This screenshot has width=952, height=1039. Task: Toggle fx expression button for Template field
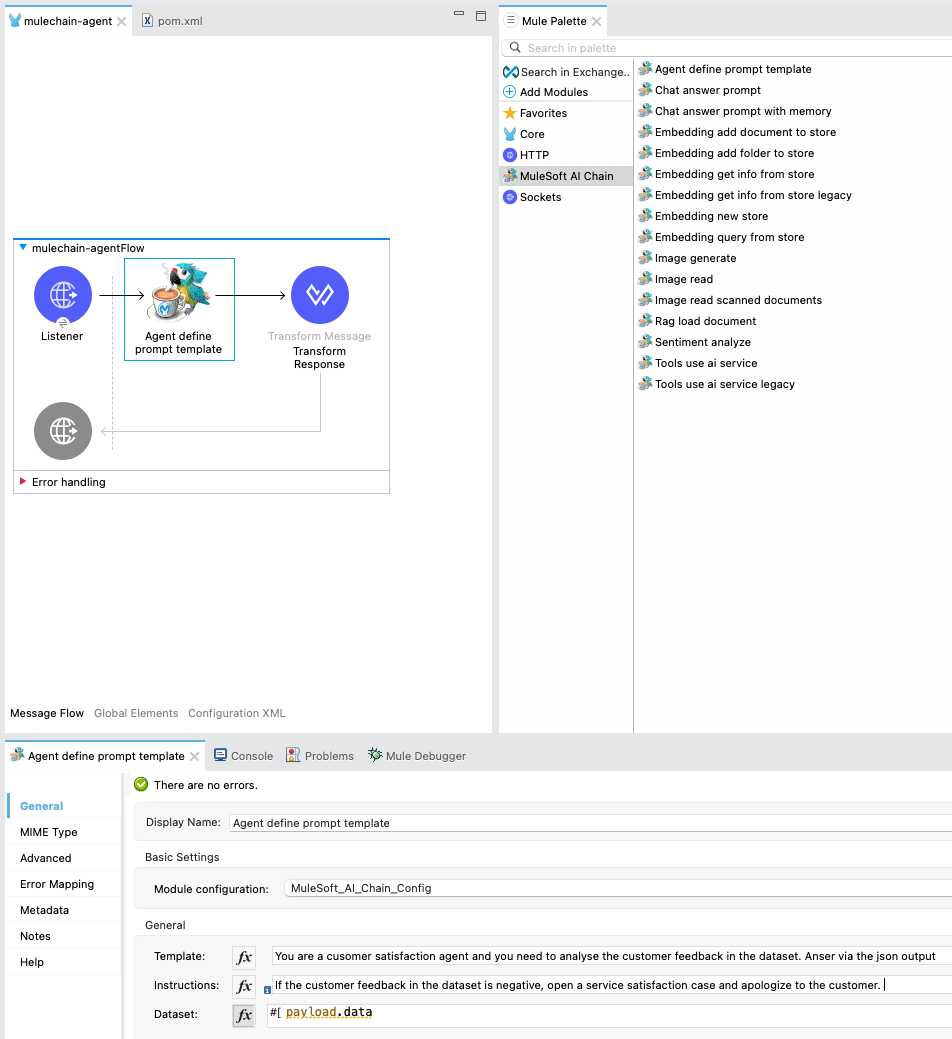pyautogui.click(x=244, y=958)
